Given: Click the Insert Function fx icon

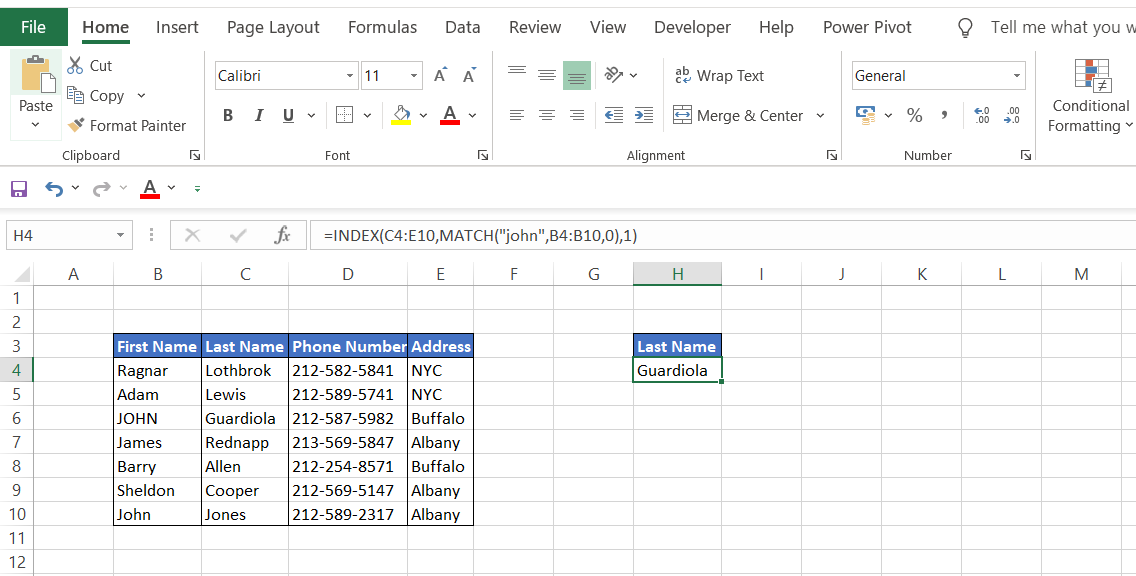Looking at the screenshot, I should (282, 236).
